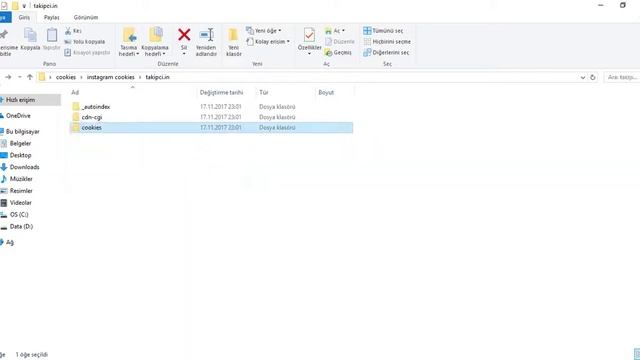Select Ağ network in navigation pane
This screenshot has width=640, height=360.
point(10,242)
